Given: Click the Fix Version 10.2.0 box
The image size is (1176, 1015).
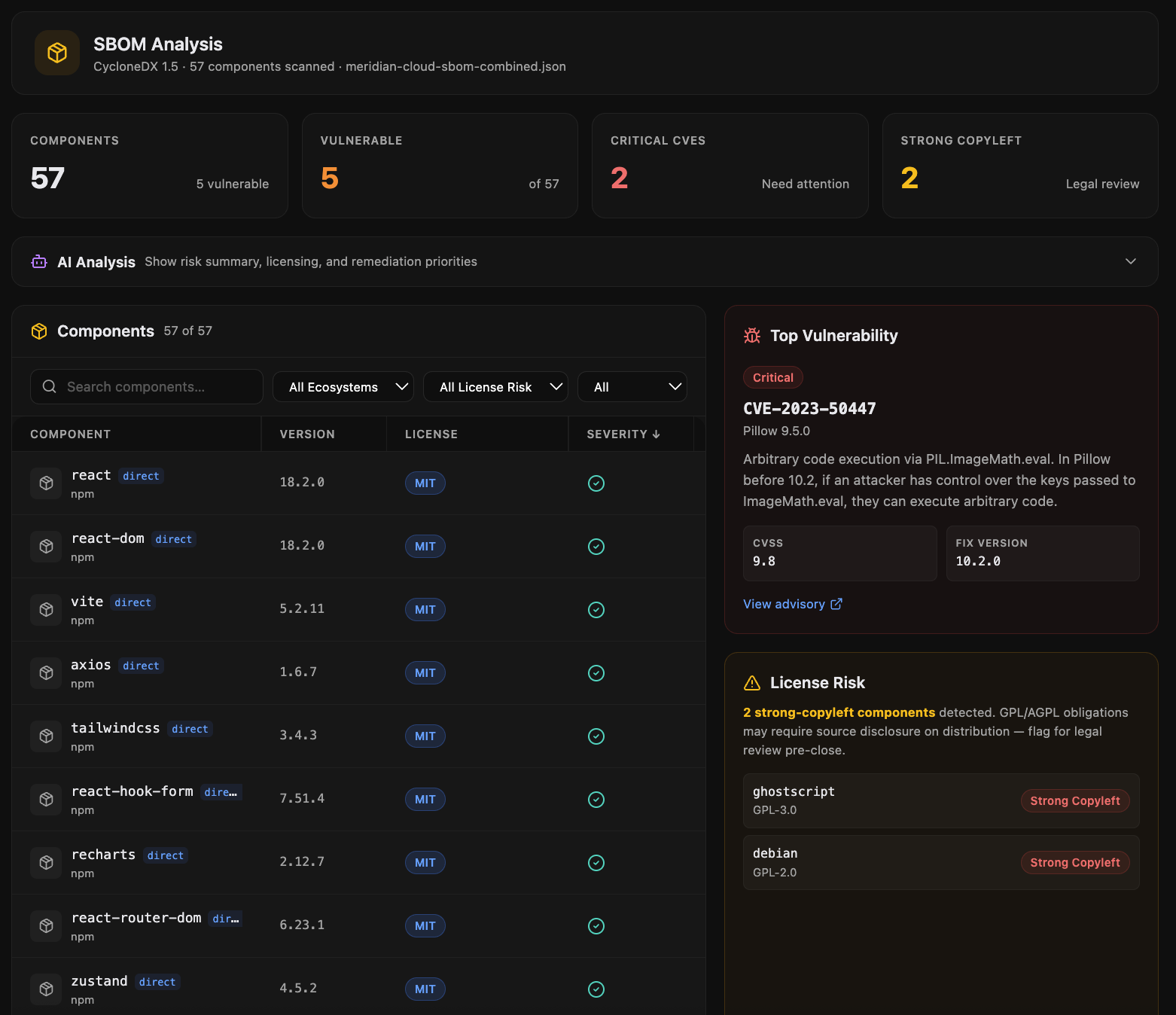Looking at the screenshot, I should [1043, 553].
